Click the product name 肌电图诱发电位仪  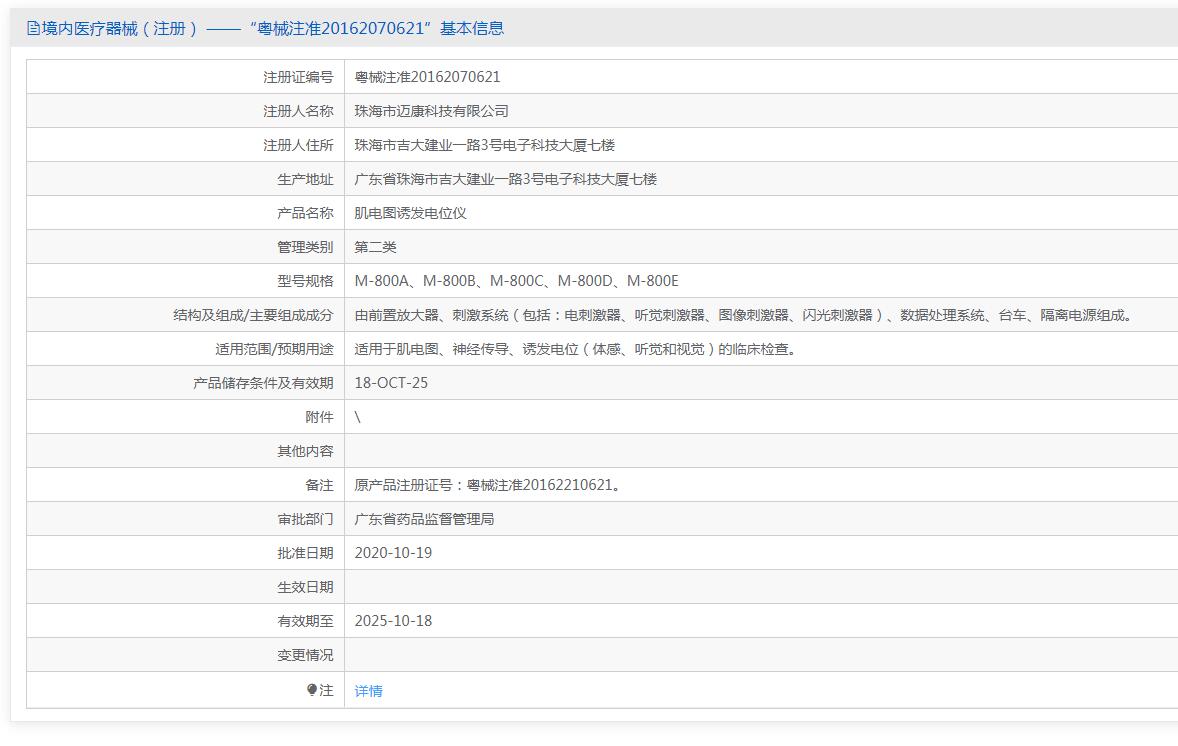pyautogui.click(x=410, y=213)
